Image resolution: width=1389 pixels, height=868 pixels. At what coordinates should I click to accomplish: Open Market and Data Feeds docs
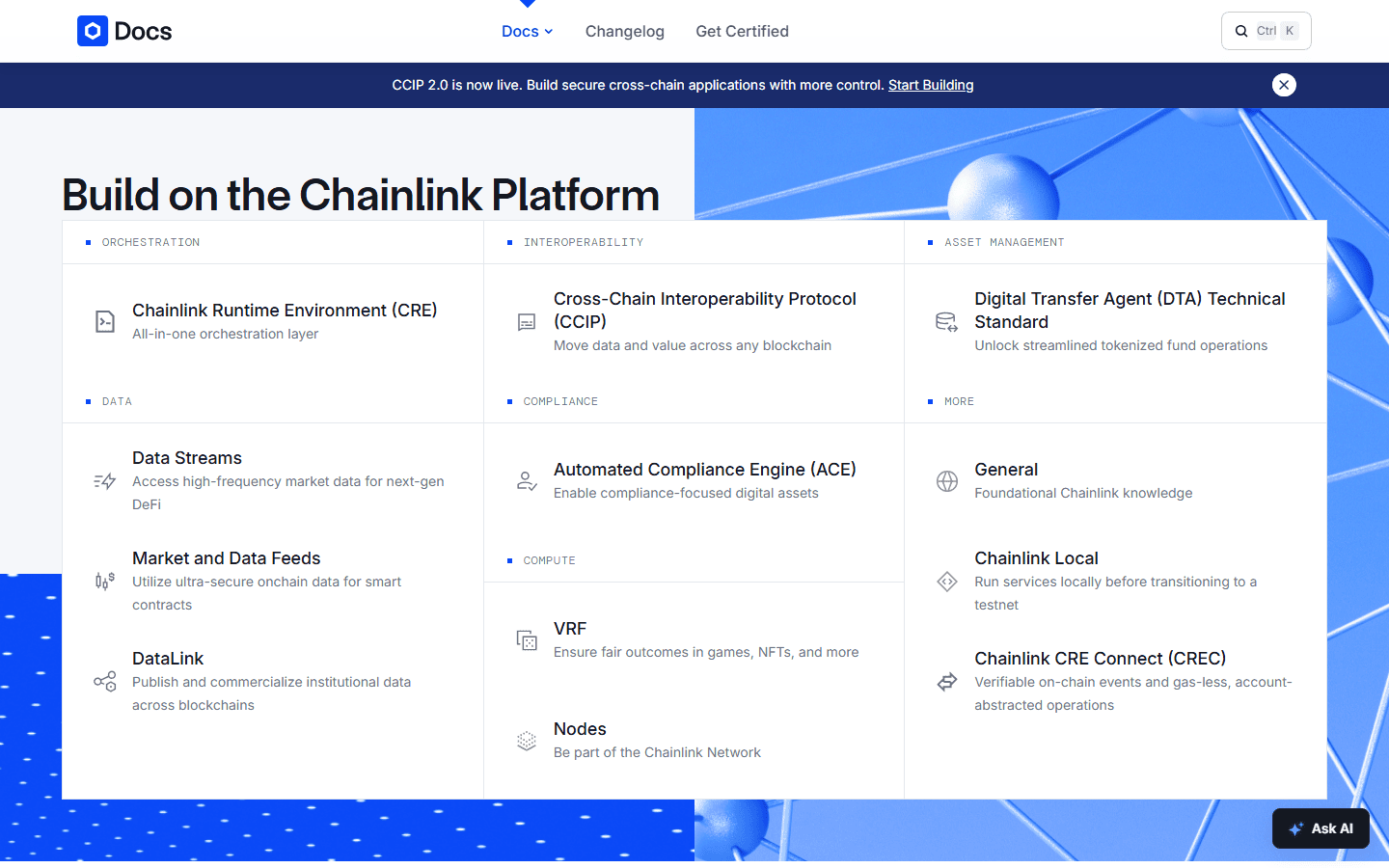[x=226, y=558]
